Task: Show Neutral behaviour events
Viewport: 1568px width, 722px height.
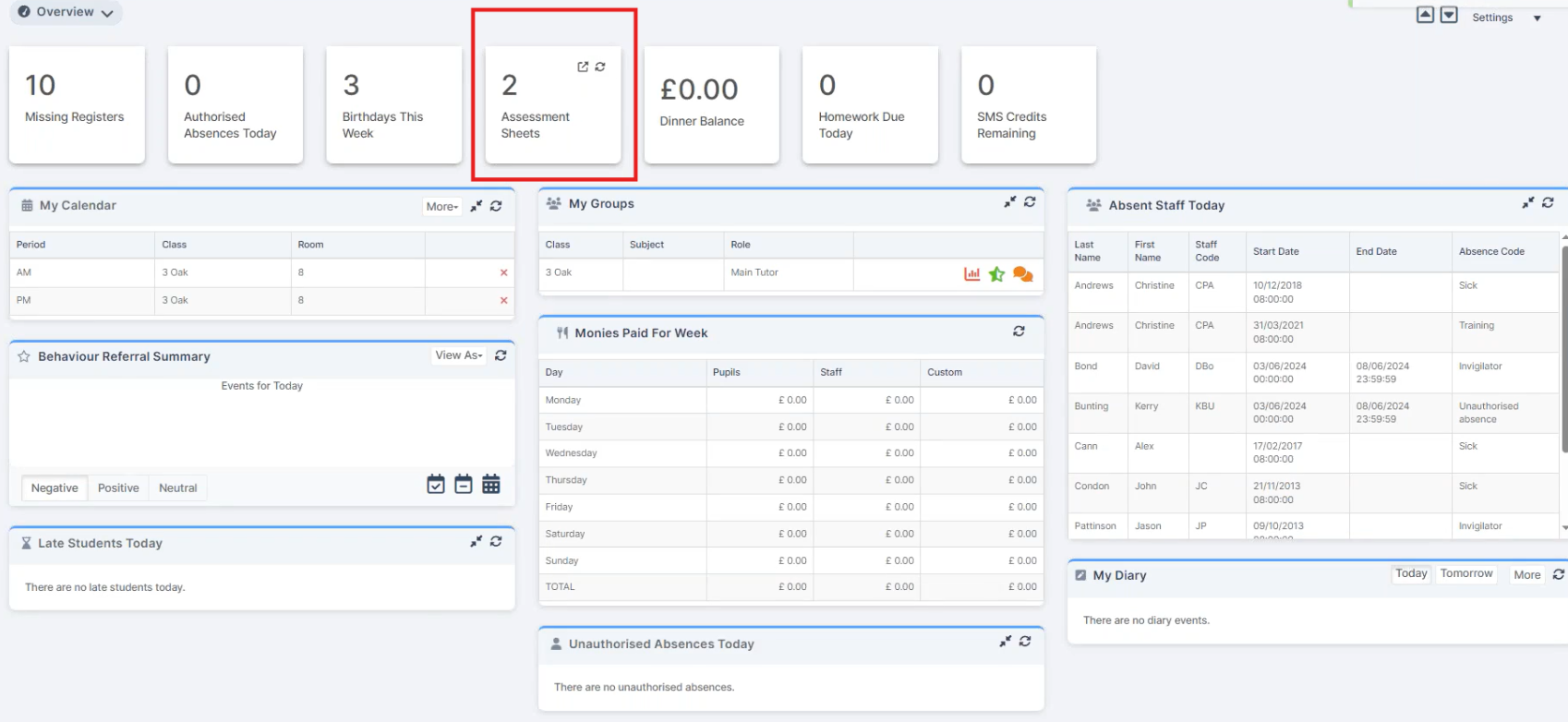Action: (x=177, y=488)
